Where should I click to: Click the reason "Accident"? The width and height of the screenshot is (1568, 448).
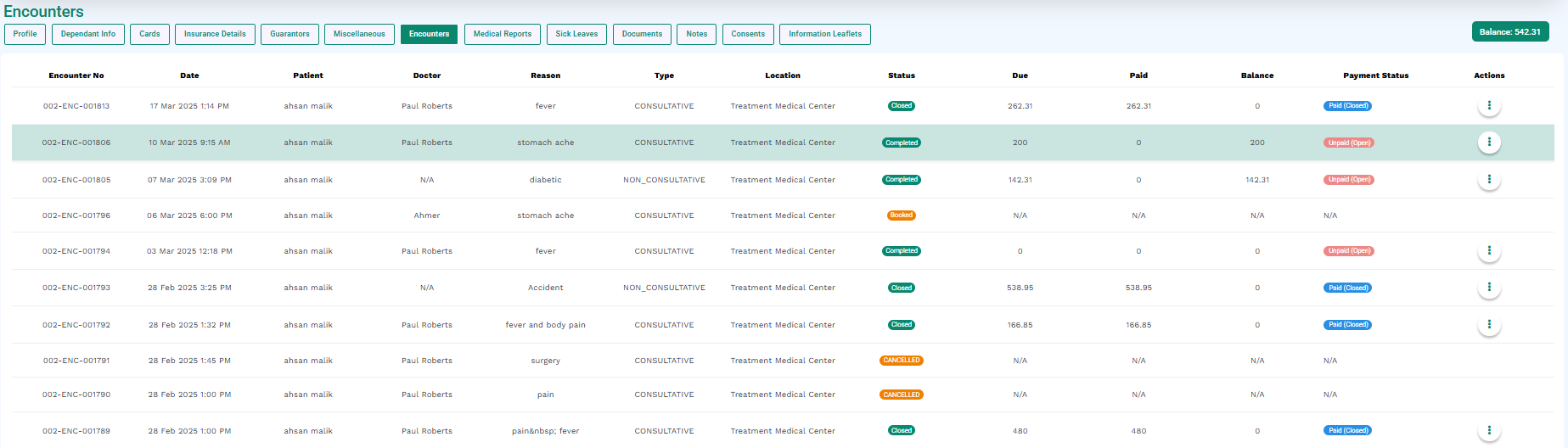pos(546,288)
